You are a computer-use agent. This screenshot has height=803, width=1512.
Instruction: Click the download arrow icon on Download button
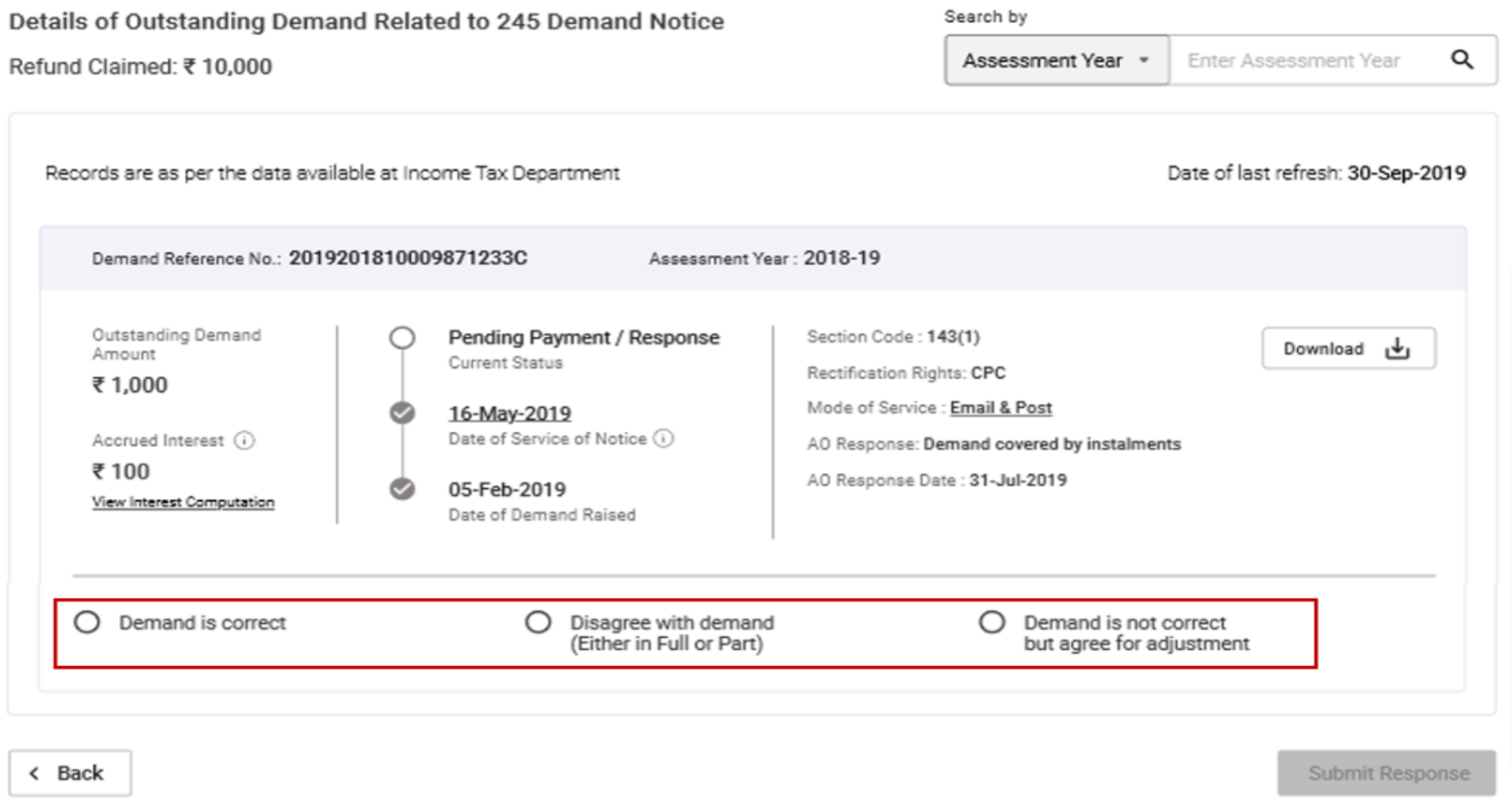pyautogui.click(x=1399, y=348)
